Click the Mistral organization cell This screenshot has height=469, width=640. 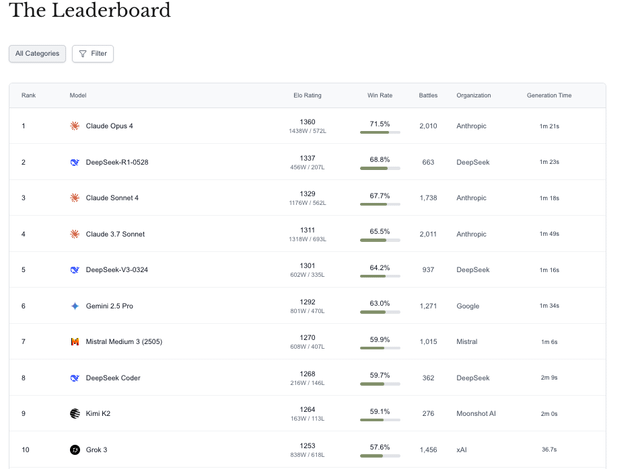point(467,342)
